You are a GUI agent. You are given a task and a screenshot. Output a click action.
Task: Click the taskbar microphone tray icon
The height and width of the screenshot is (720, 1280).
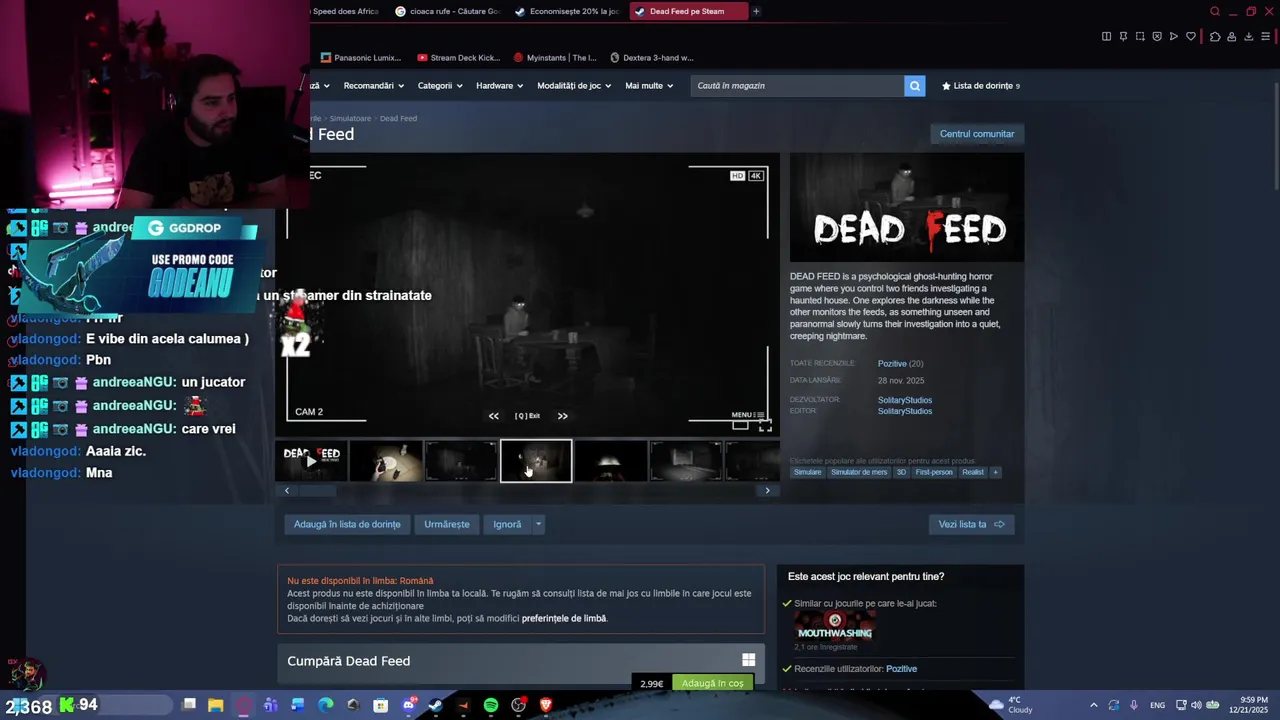coord(1133,705)
